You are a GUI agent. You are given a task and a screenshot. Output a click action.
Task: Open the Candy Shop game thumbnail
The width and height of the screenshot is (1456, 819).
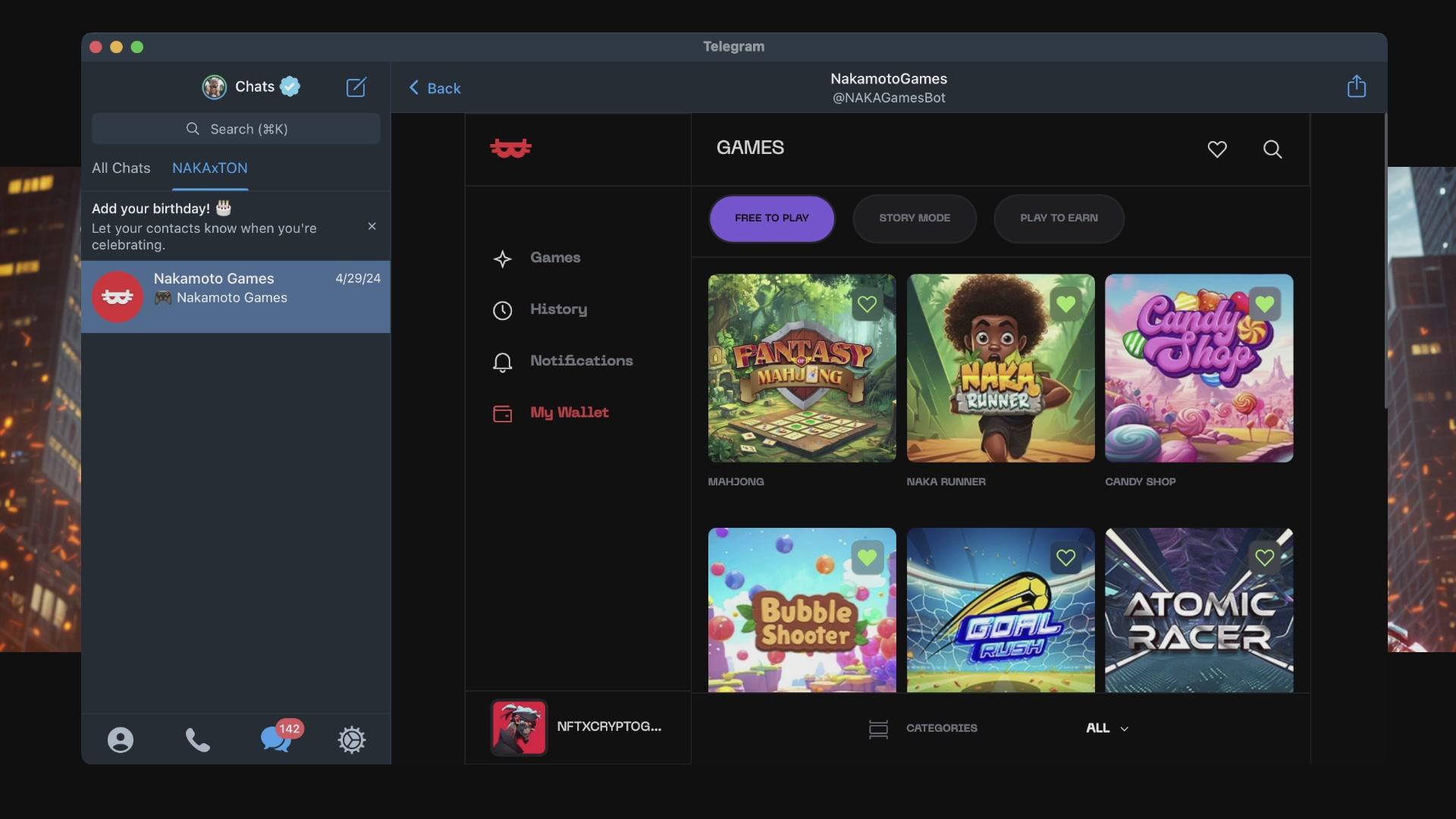tap(1199, 369)
